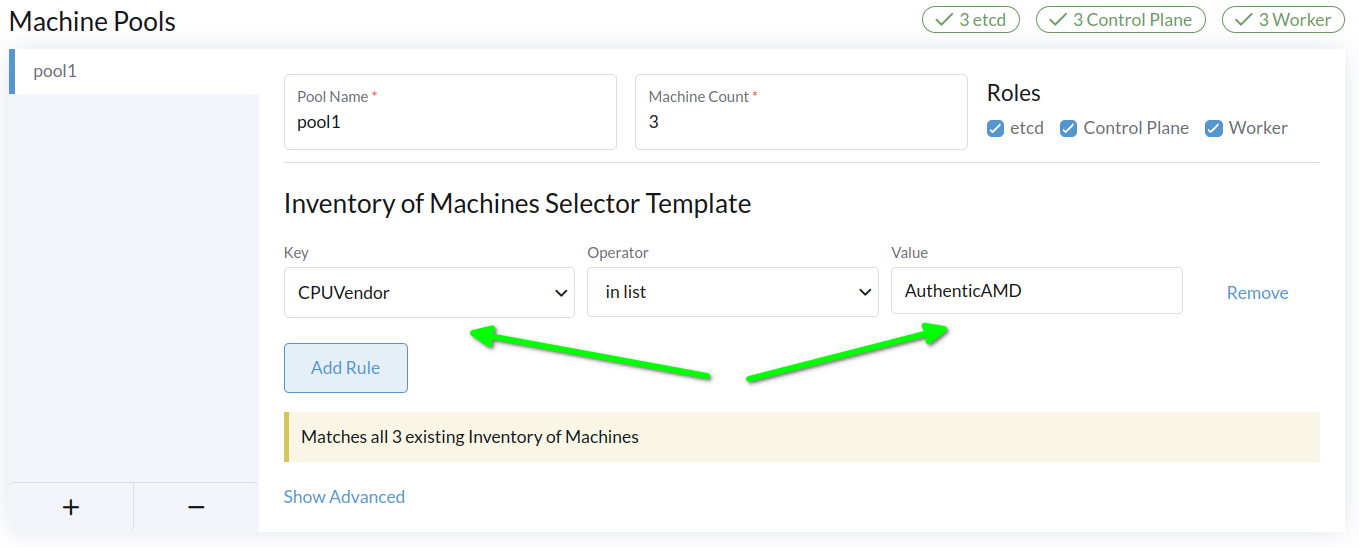
Task: Toggle the Control Plane role checkbox
Action: (1069, 128)
